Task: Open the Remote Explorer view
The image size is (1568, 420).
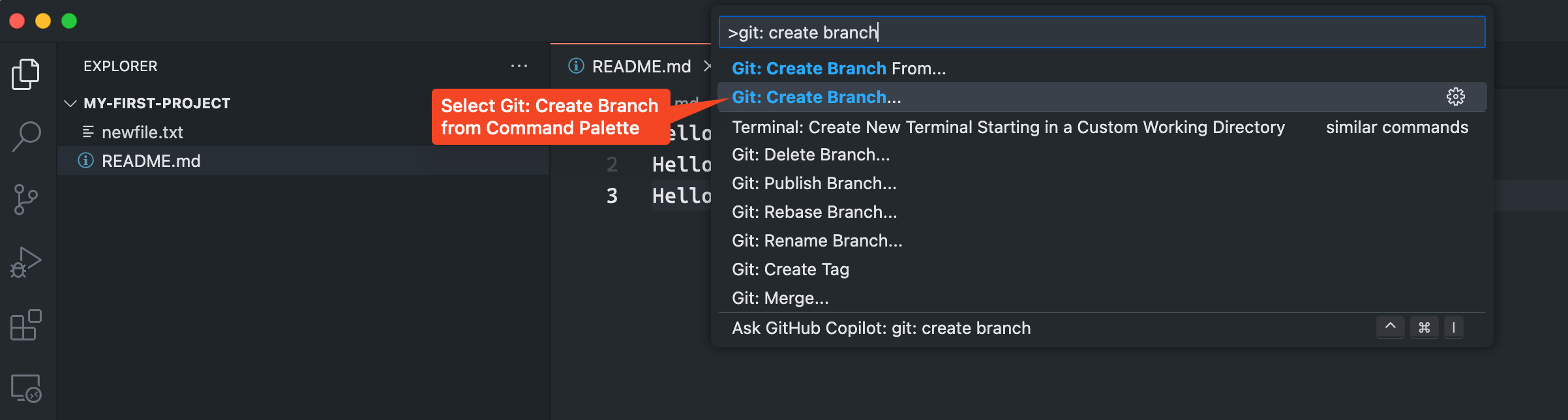Action: [26, 388]
